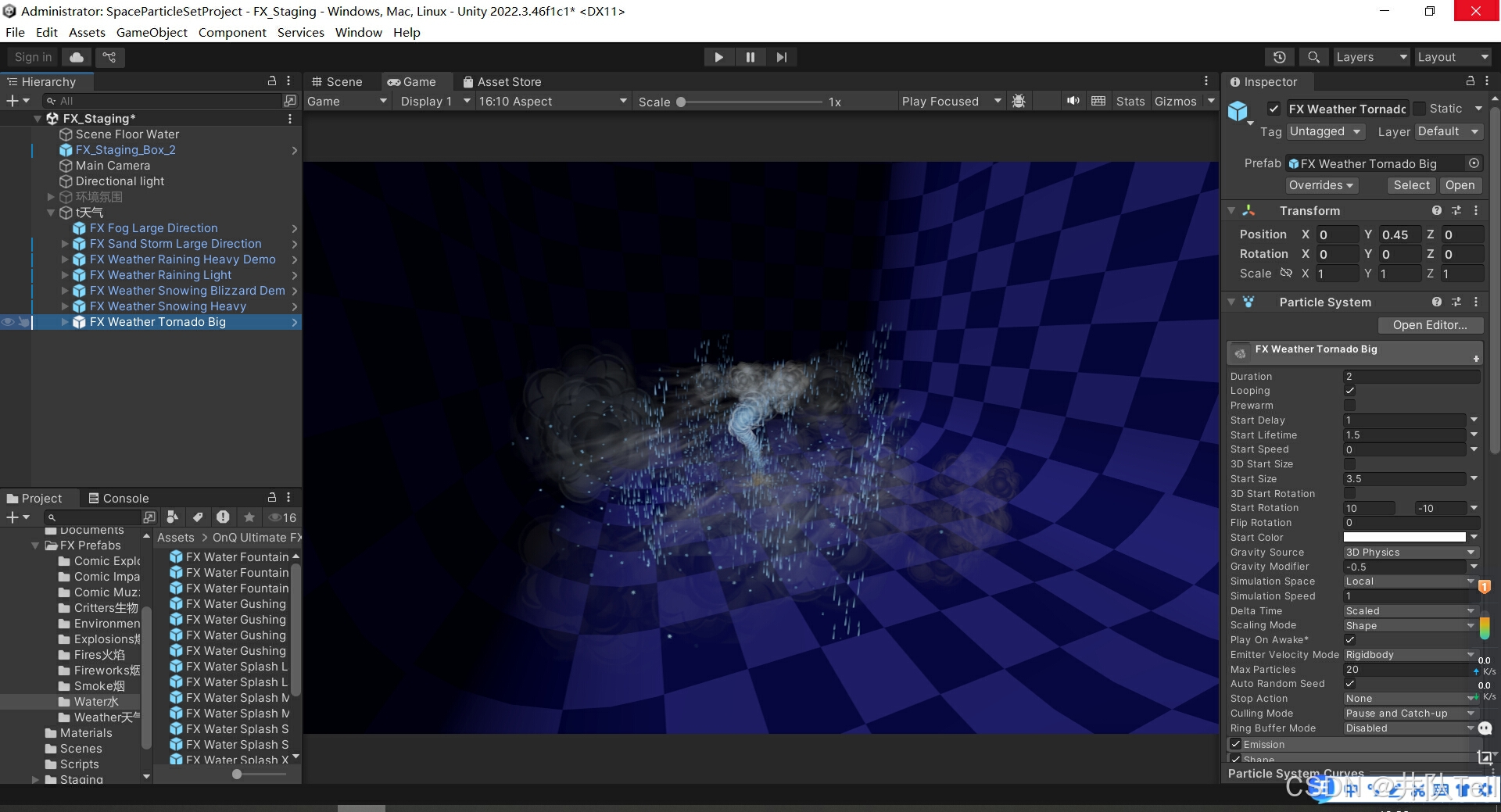Toggle visibility of FX Weather Tornado Big
This screenshot has width=1501, height=812.
8,322
